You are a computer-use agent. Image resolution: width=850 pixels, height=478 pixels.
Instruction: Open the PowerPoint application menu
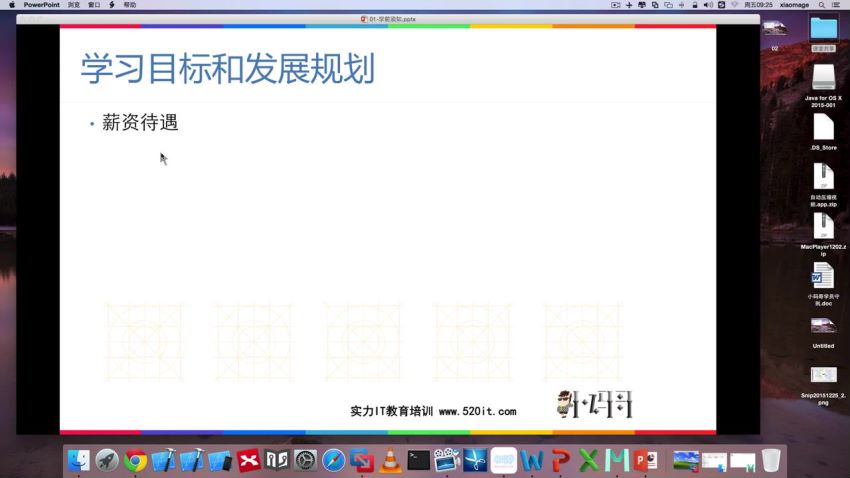tap(41, 5)
